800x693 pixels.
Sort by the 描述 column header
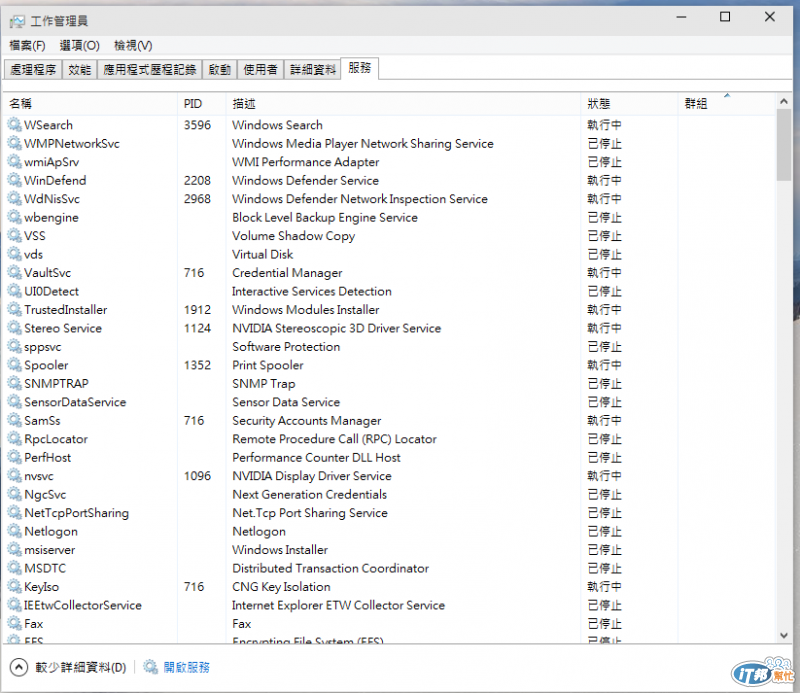pos(403,104)
